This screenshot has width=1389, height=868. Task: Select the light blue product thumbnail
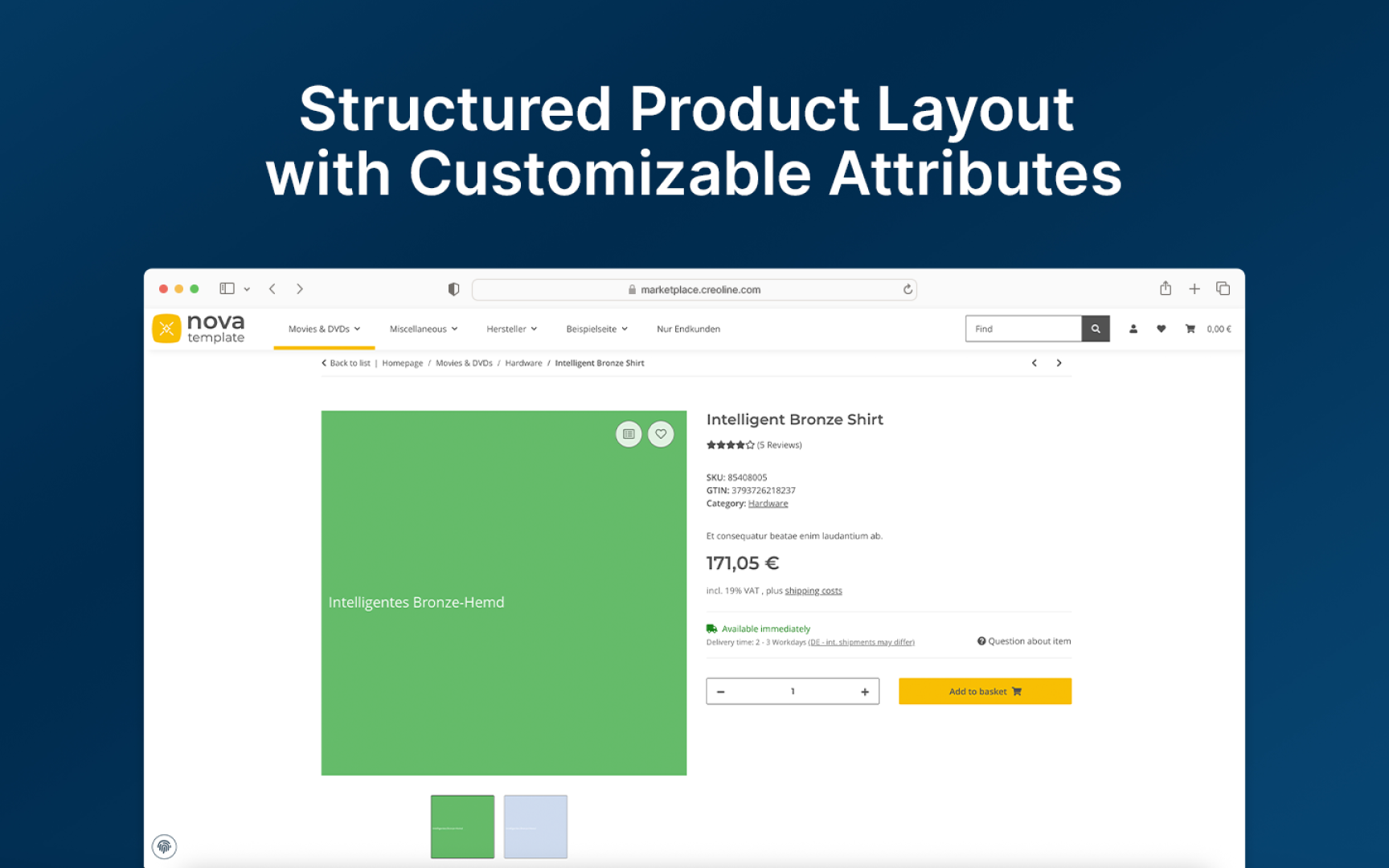click(x=535, y=827)
